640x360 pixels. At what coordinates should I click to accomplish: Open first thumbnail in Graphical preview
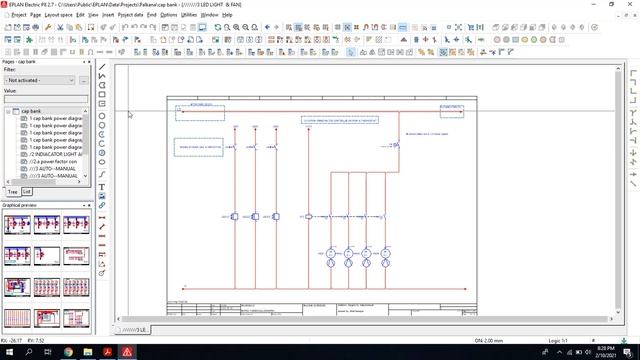(x=17, y=224)
